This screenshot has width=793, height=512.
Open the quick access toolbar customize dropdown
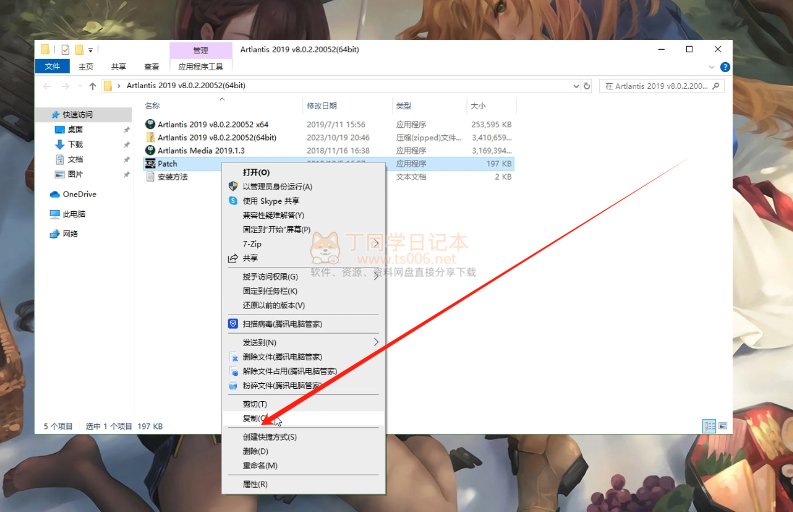pyautogui.click(x=91, y=50)
